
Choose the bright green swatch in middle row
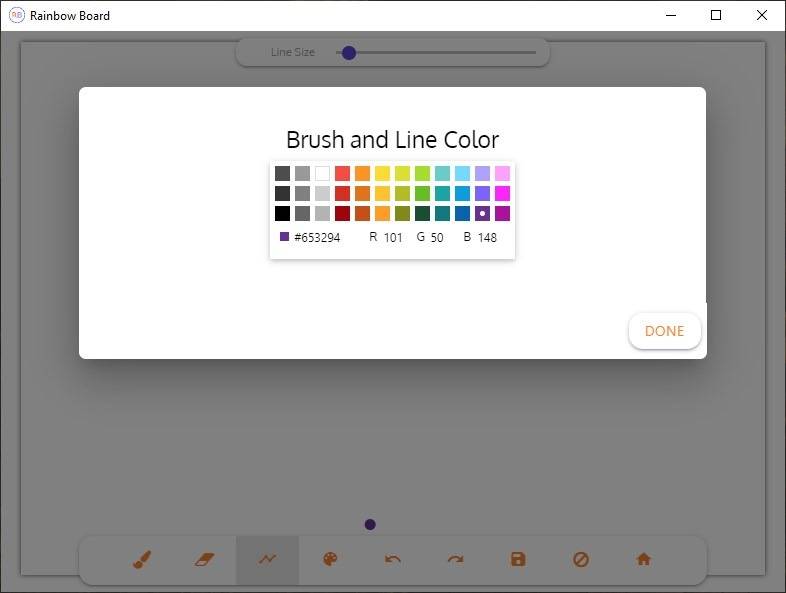click(x=422, y=193)
